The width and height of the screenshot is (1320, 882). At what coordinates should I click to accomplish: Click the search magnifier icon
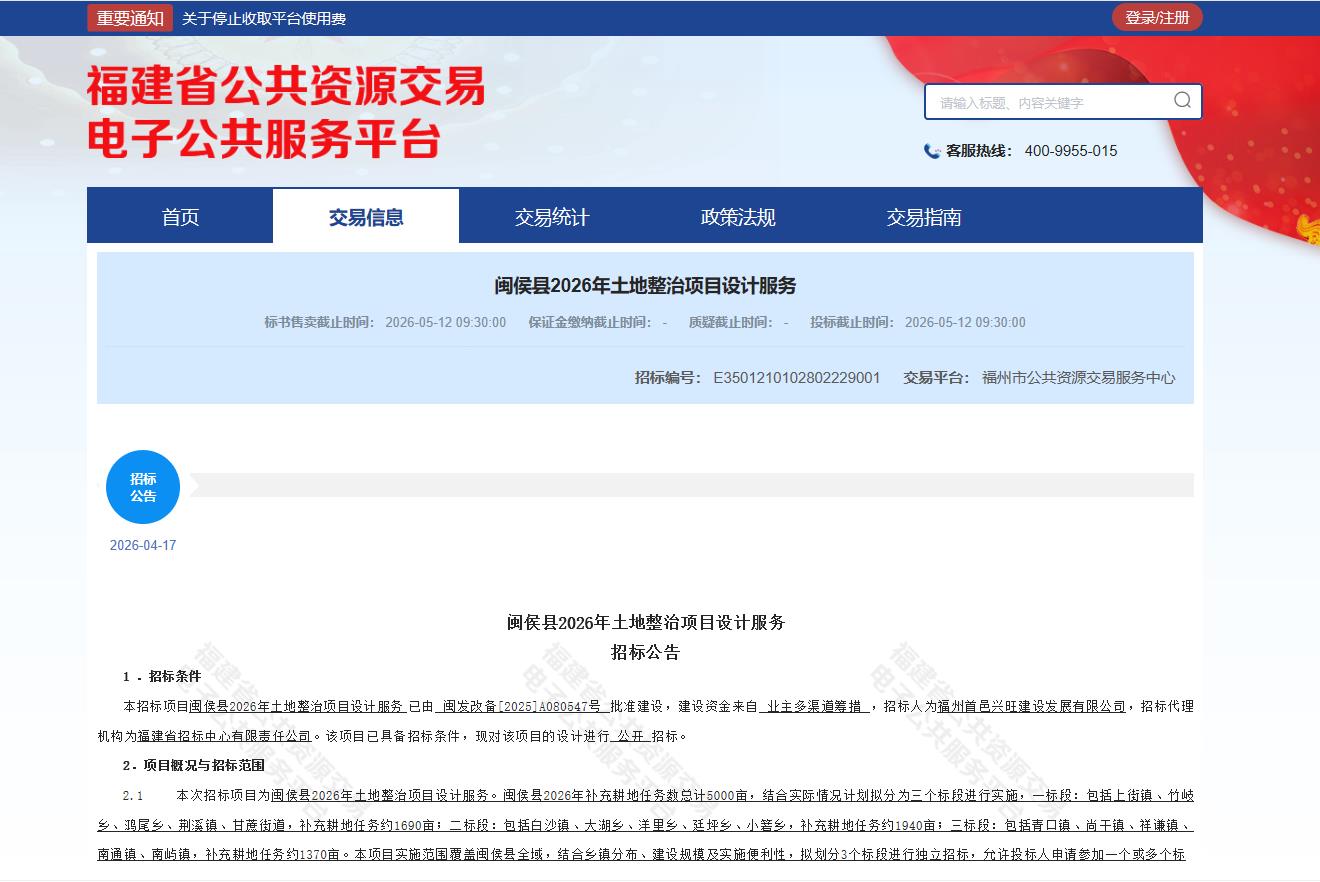(x=1182, y=100)
